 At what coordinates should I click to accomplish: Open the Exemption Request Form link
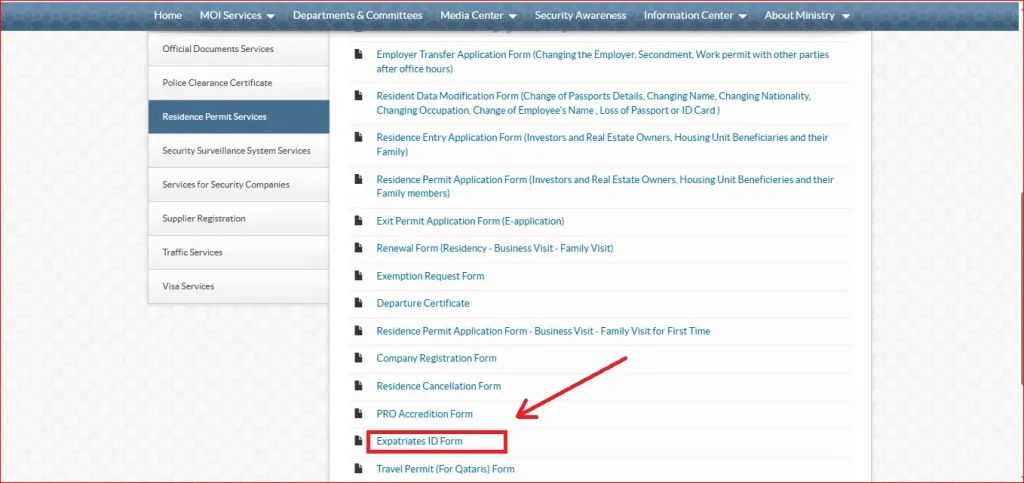pyautogui.click(x=430, y=276)
